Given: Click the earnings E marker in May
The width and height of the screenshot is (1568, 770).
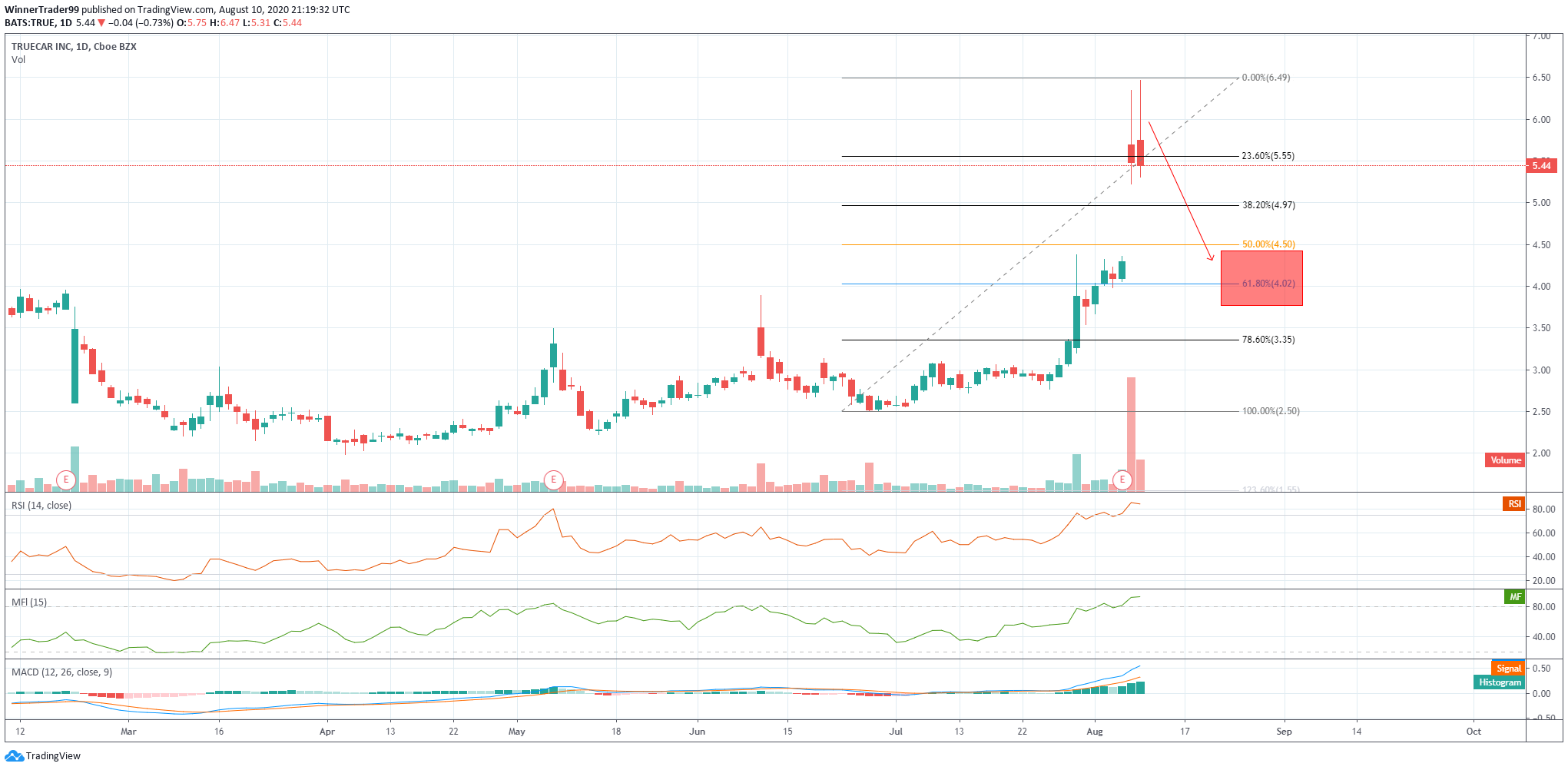Looking at the screenshot, I should click(553, 480).
